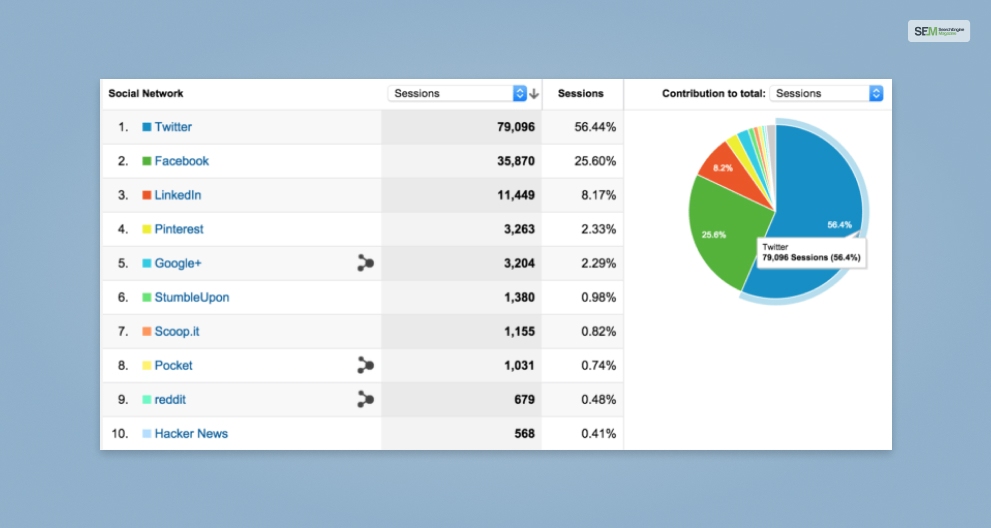Open the LinkedIn social network link
The height and width of the screenshot is (528, 991).
(x=178, y=195)
